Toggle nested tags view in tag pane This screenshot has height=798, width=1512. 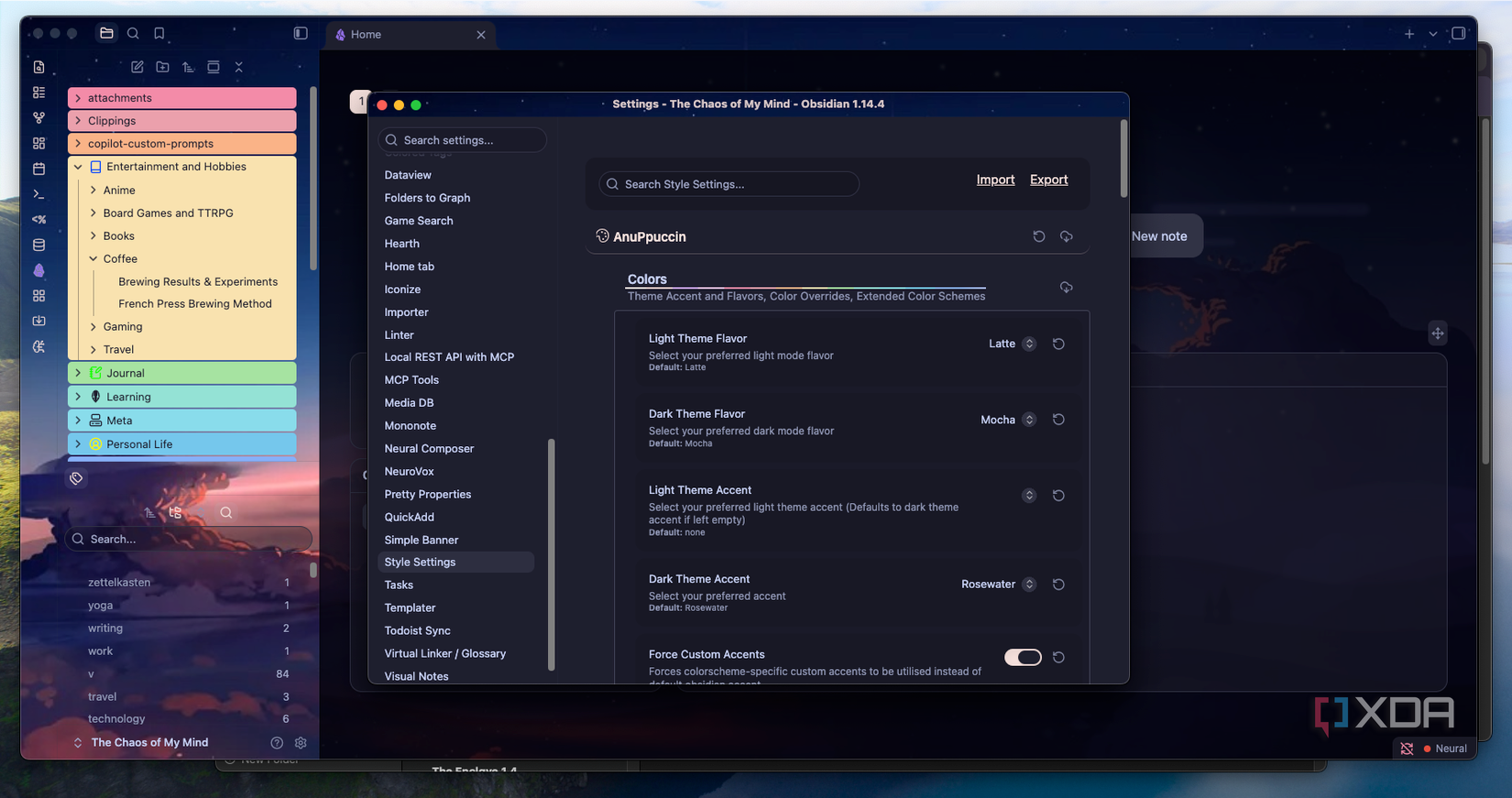pyautogui.click(x=175, y=513)
